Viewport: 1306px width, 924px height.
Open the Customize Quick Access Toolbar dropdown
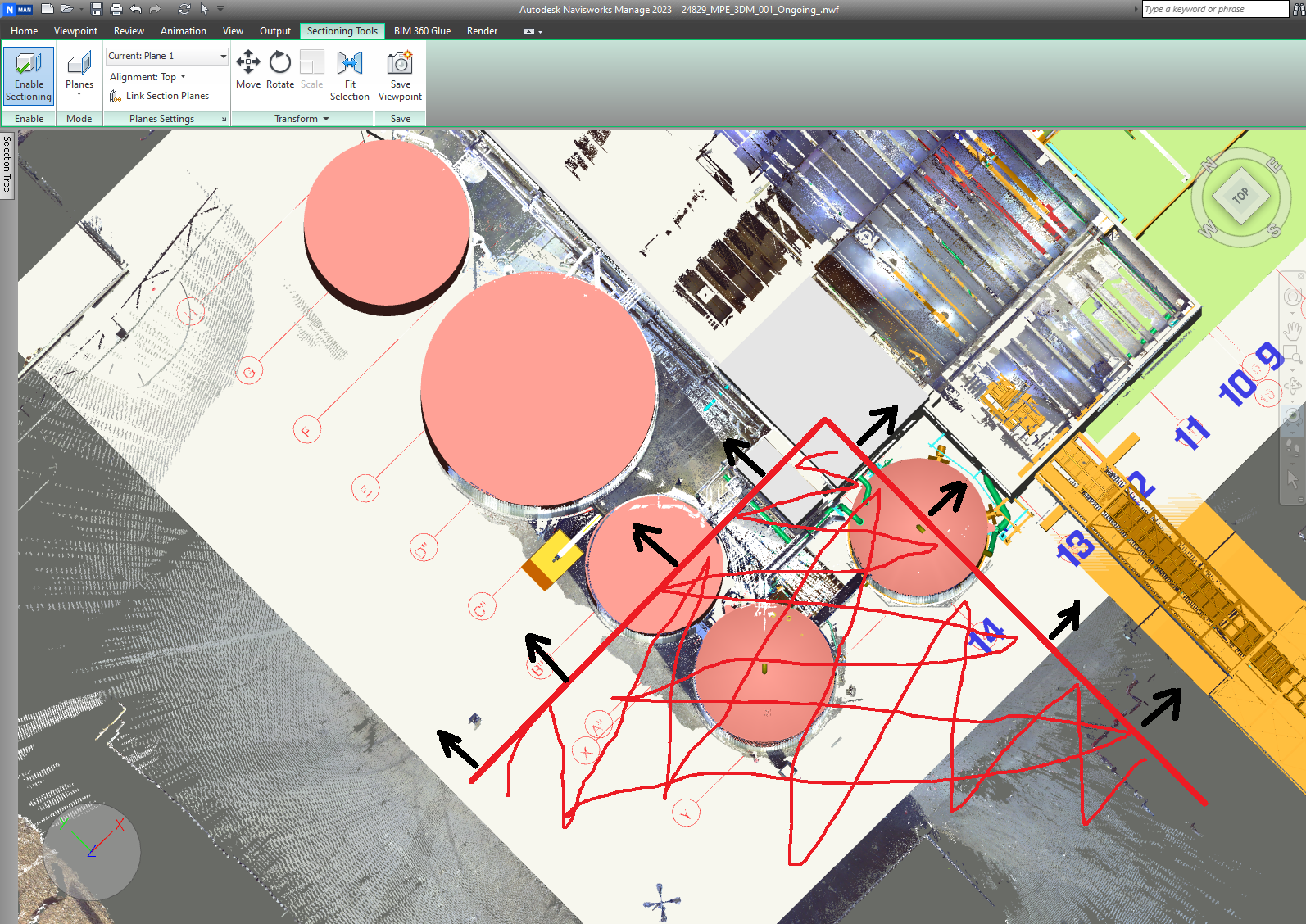point(220,9)
